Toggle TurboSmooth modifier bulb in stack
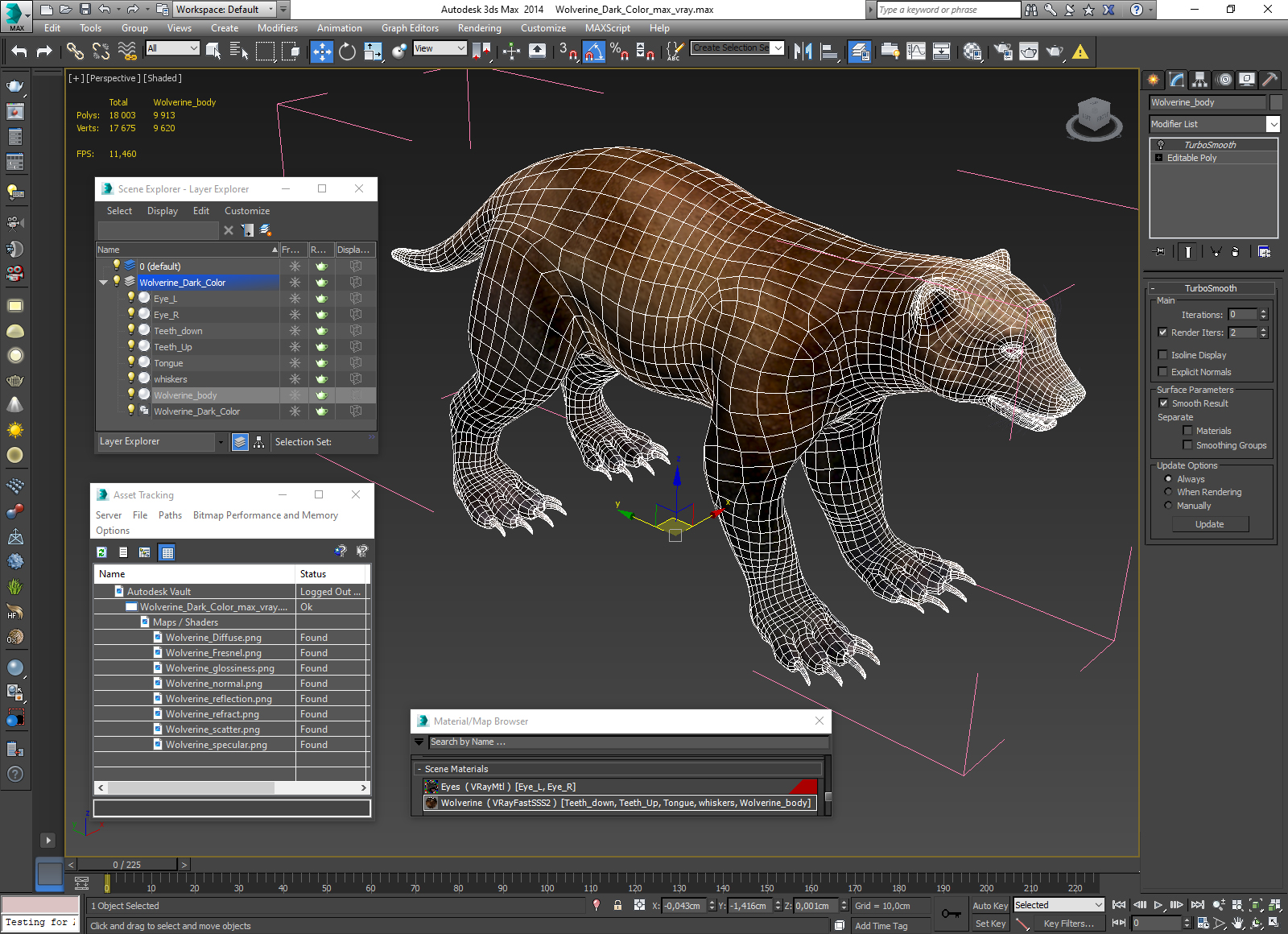Viewport: 1288px width, 934px height. [1160, 145]
